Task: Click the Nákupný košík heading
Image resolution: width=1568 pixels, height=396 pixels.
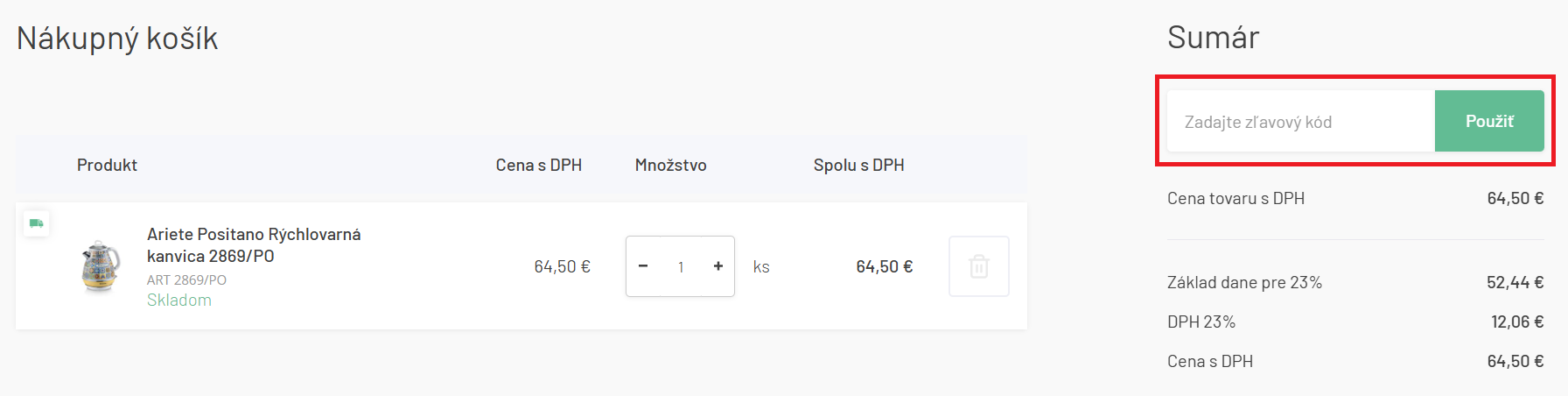Action: [117, 39]
